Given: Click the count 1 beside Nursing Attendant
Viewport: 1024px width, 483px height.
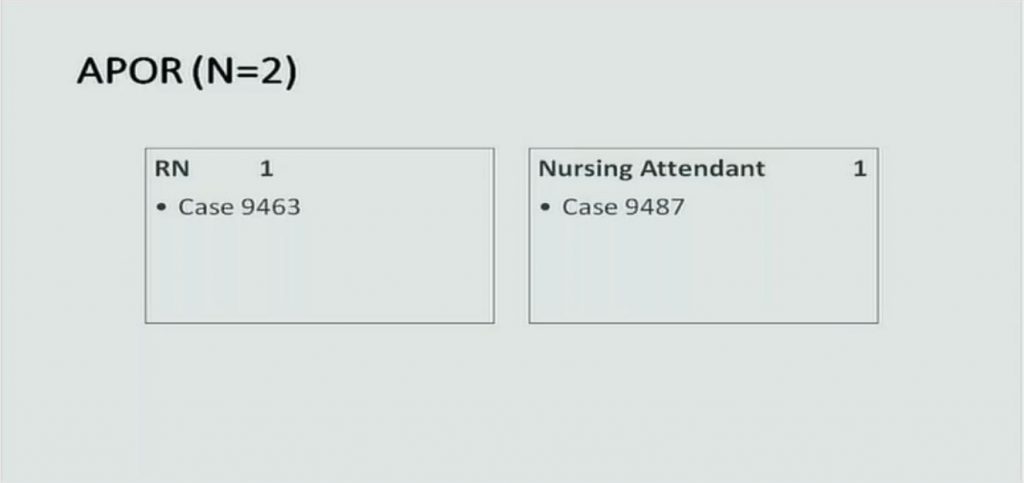Looking at the screenshot, I should [x=859, y=168].
